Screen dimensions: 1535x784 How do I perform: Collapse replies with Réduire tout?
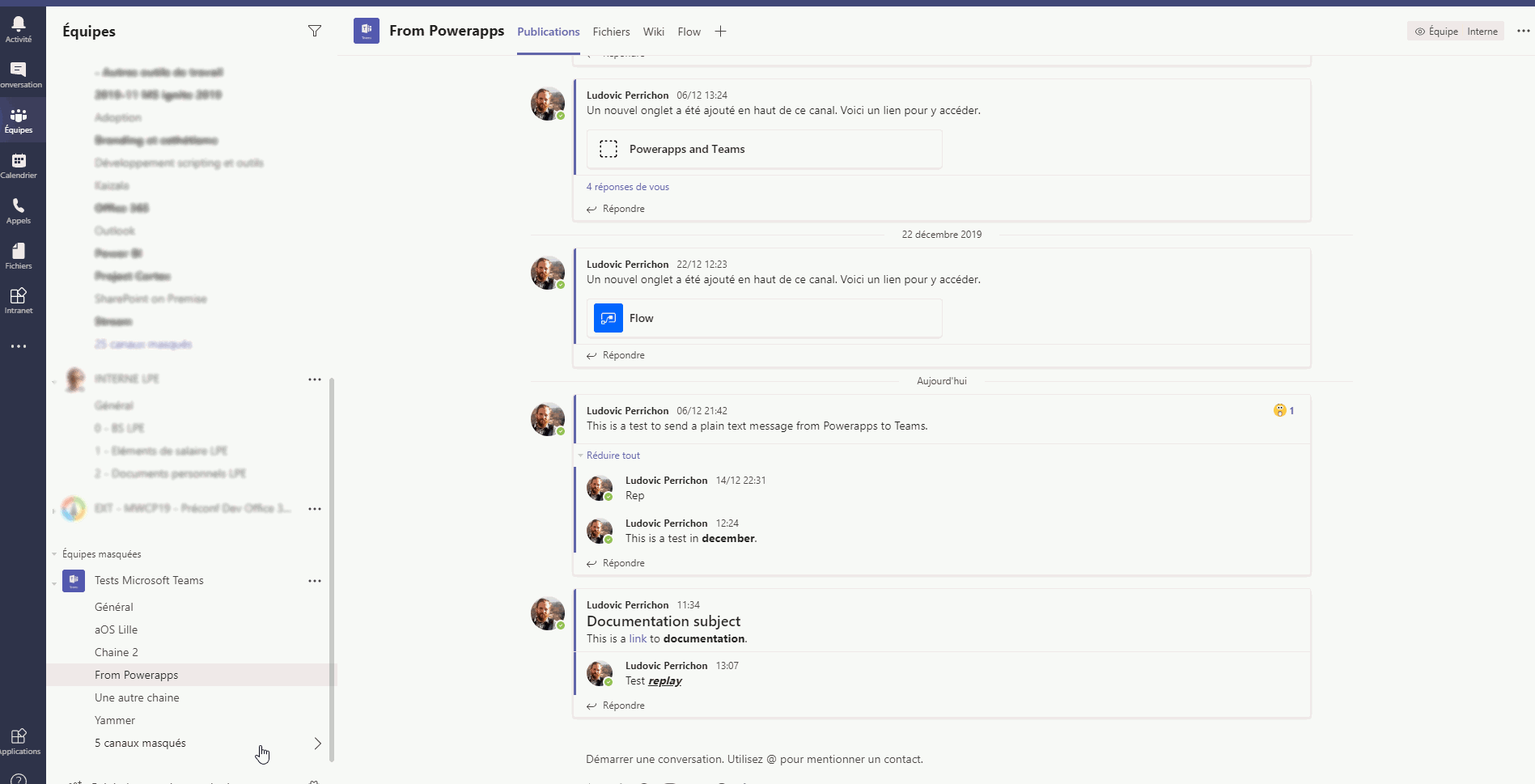click(613, 456)
